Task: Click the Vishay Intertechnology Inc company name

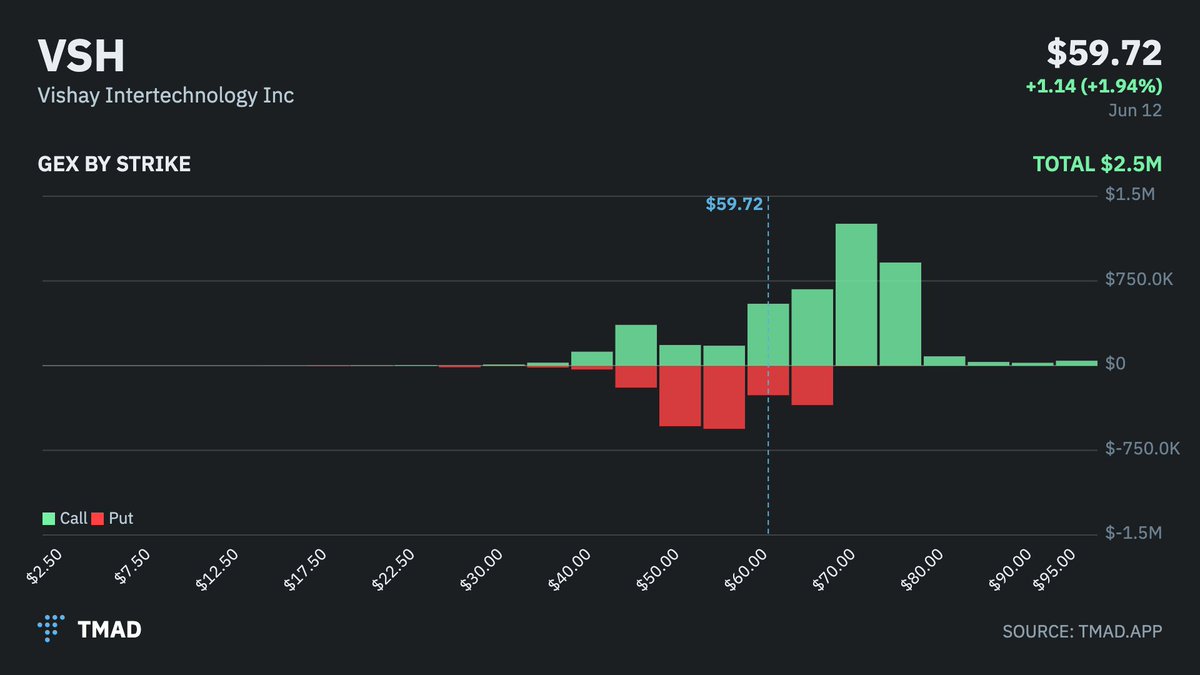Action: [165, 97]
